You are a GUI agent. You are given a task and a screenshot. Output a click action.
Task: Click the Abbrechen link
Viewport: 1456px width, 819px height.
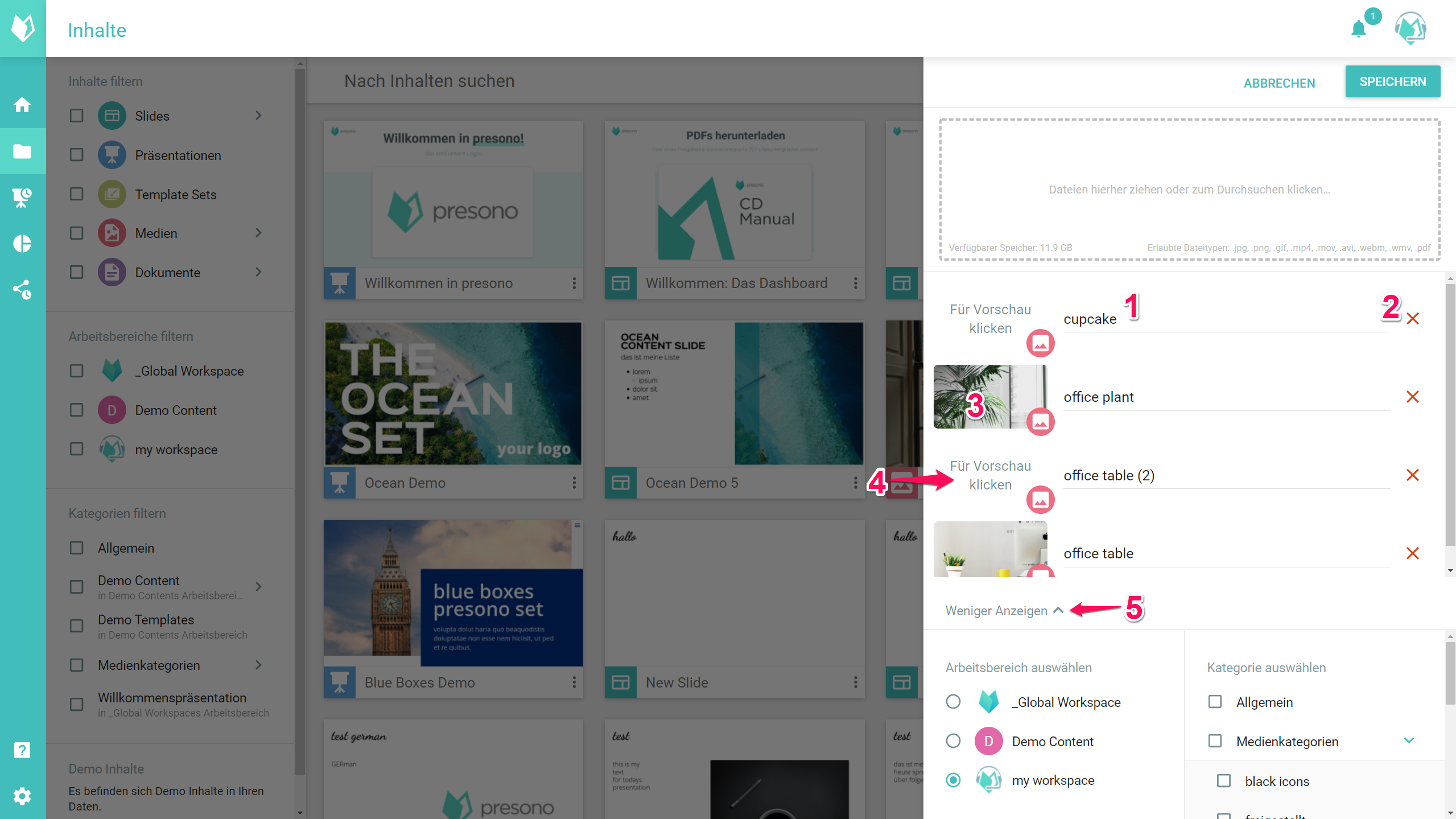click(1279, 83)
